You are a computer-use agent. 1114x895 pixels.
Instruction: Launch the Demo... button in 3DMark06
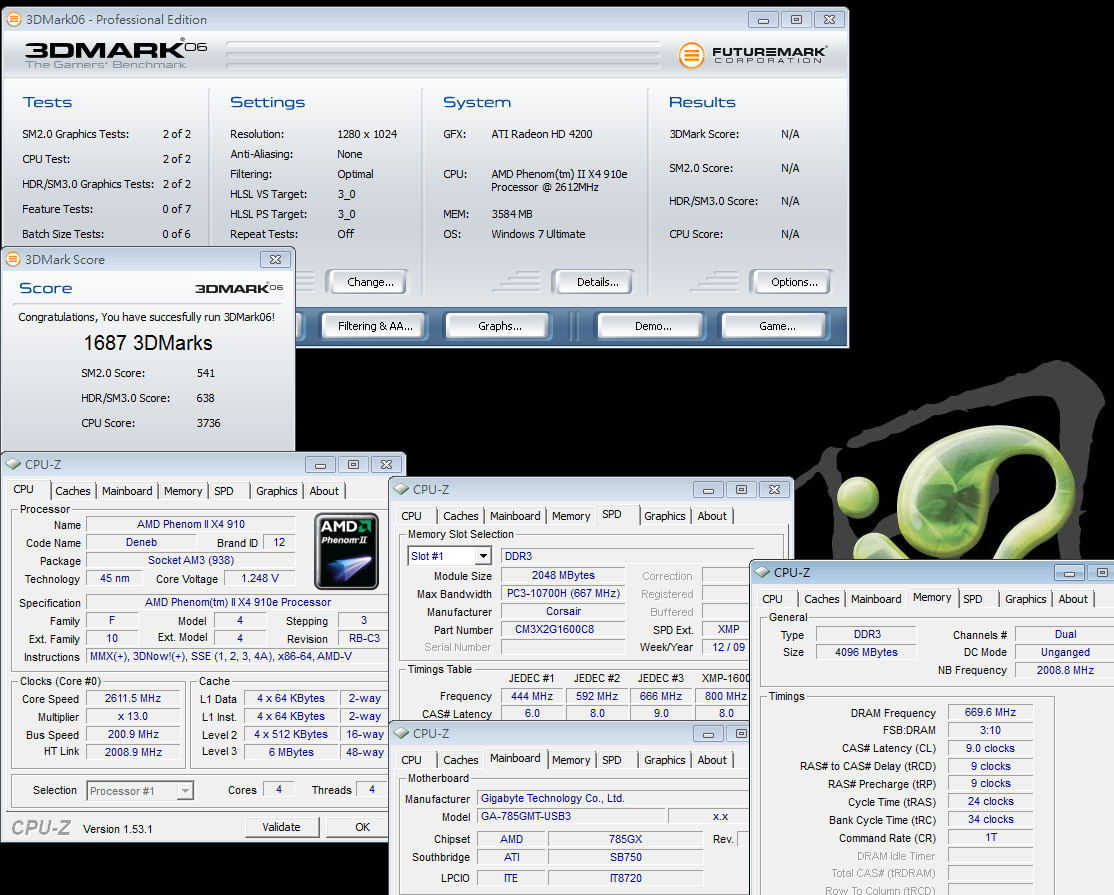(653, 326)
